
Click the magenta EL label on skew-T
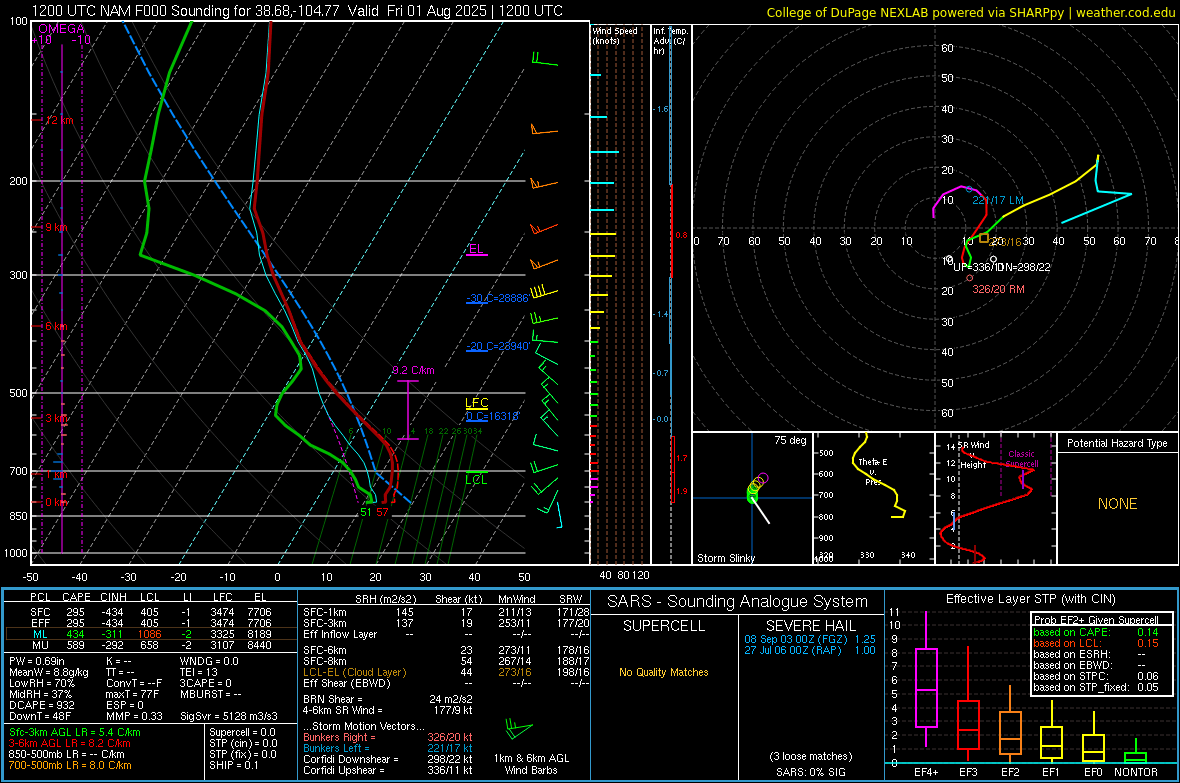pos(476,249)
